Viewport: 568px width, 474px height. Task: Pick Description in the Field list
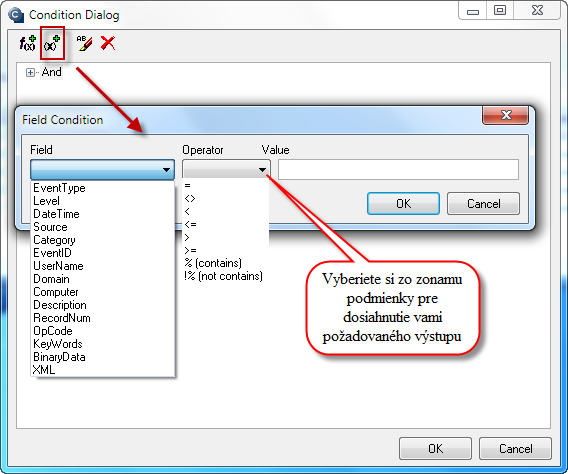103,305
